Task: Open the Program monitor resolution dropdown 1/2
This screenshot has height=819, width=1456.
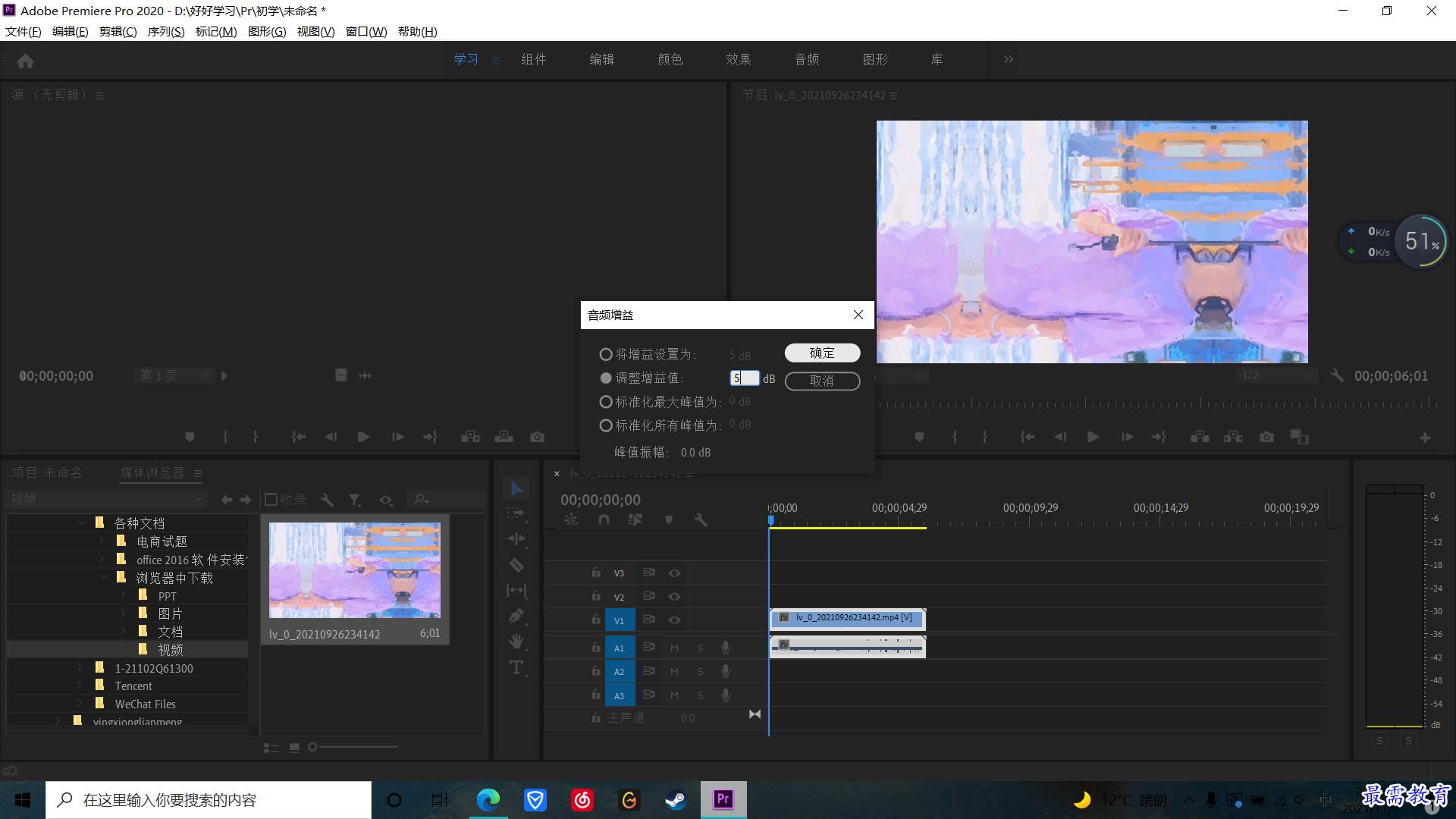Action: 1276,375
